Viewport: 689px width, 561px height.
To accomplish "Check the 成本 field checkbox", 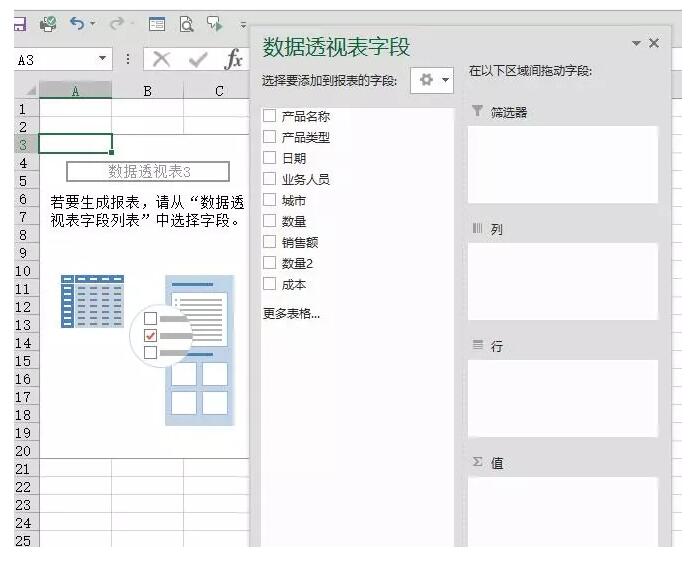I will [x=269, y=284].
